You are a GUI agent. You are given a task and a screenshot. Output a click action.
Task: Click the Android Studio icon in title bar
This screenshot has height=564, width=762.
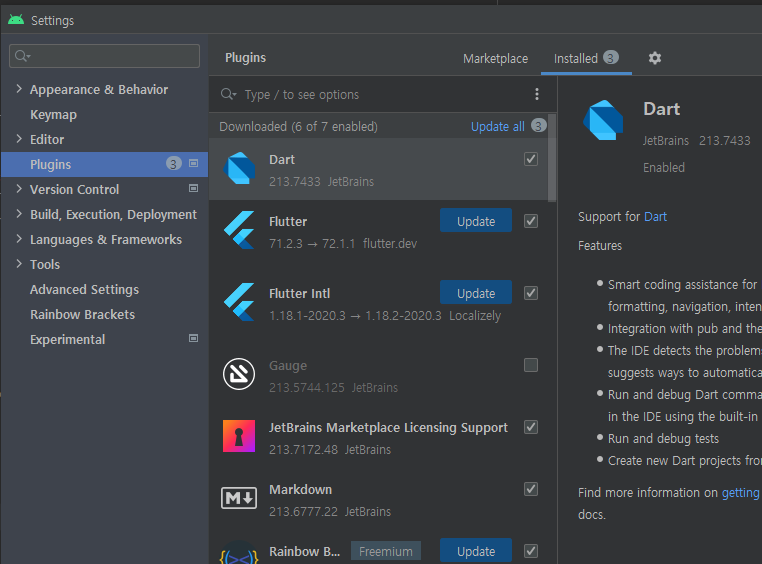(16, 20)
